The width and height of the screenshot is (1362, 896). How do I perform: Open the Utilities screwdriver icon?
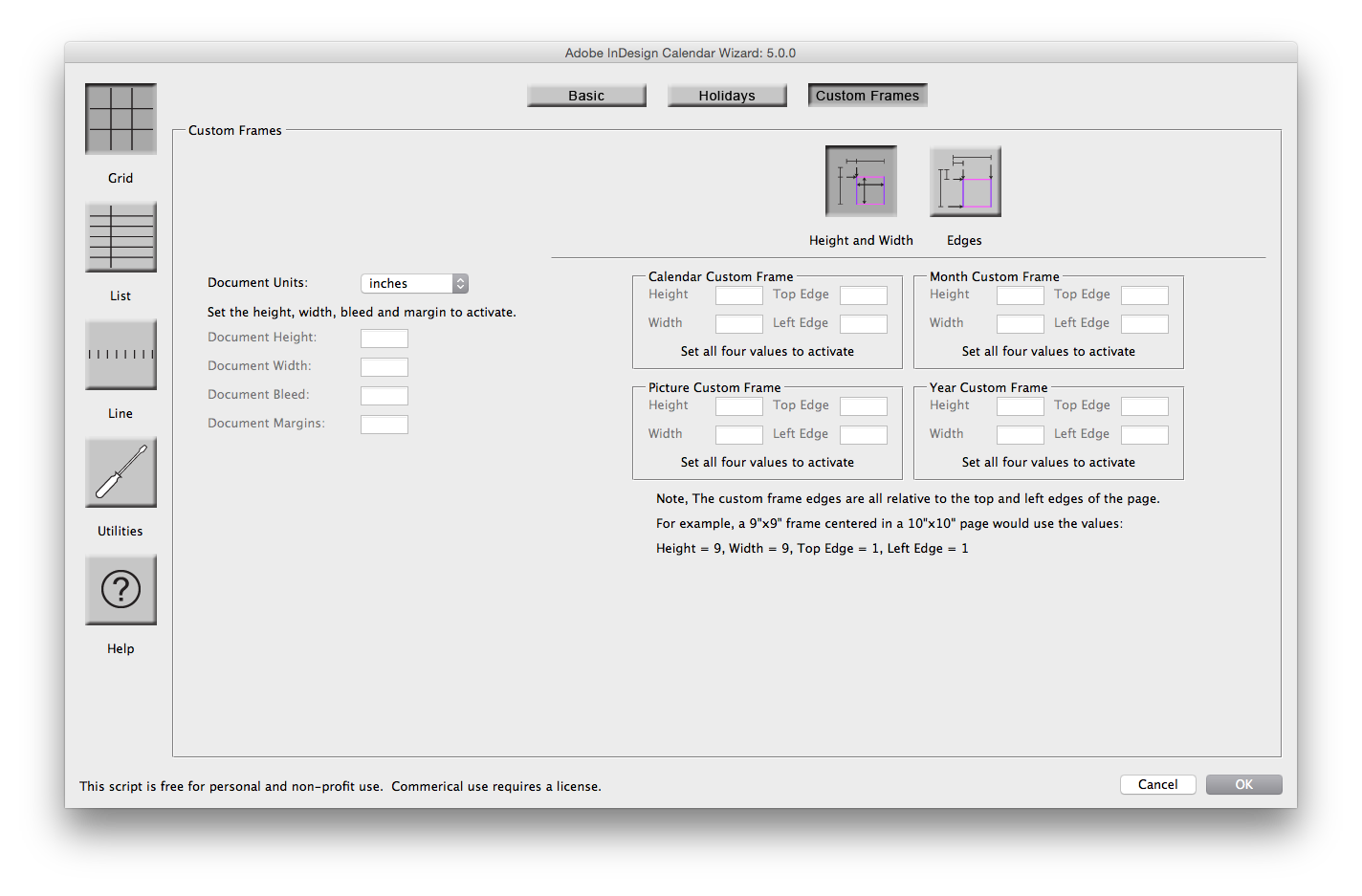click(x=121, y=471)
